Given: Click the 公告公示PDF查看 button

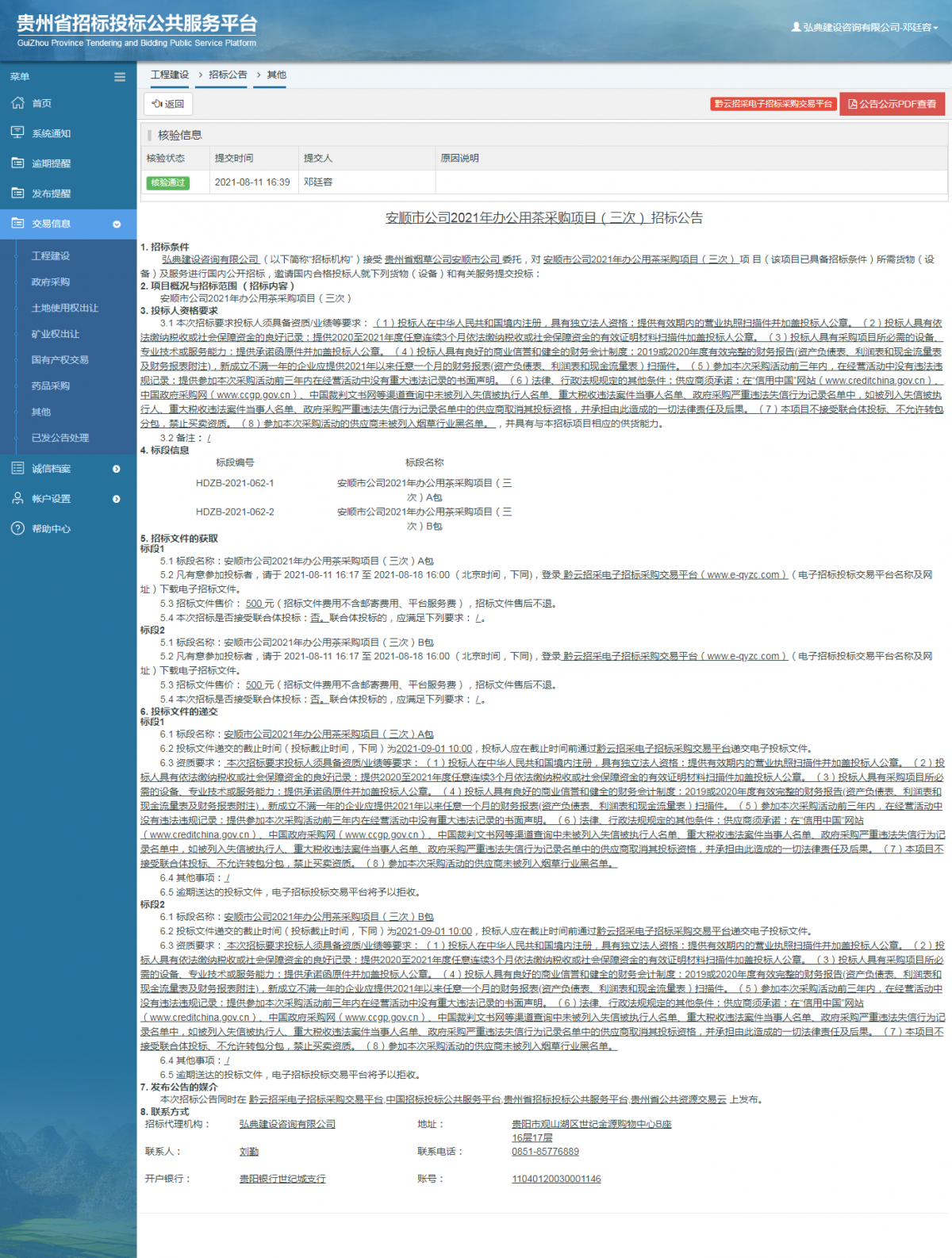Looking at the screenshot, I should click(x=892, y=104).
